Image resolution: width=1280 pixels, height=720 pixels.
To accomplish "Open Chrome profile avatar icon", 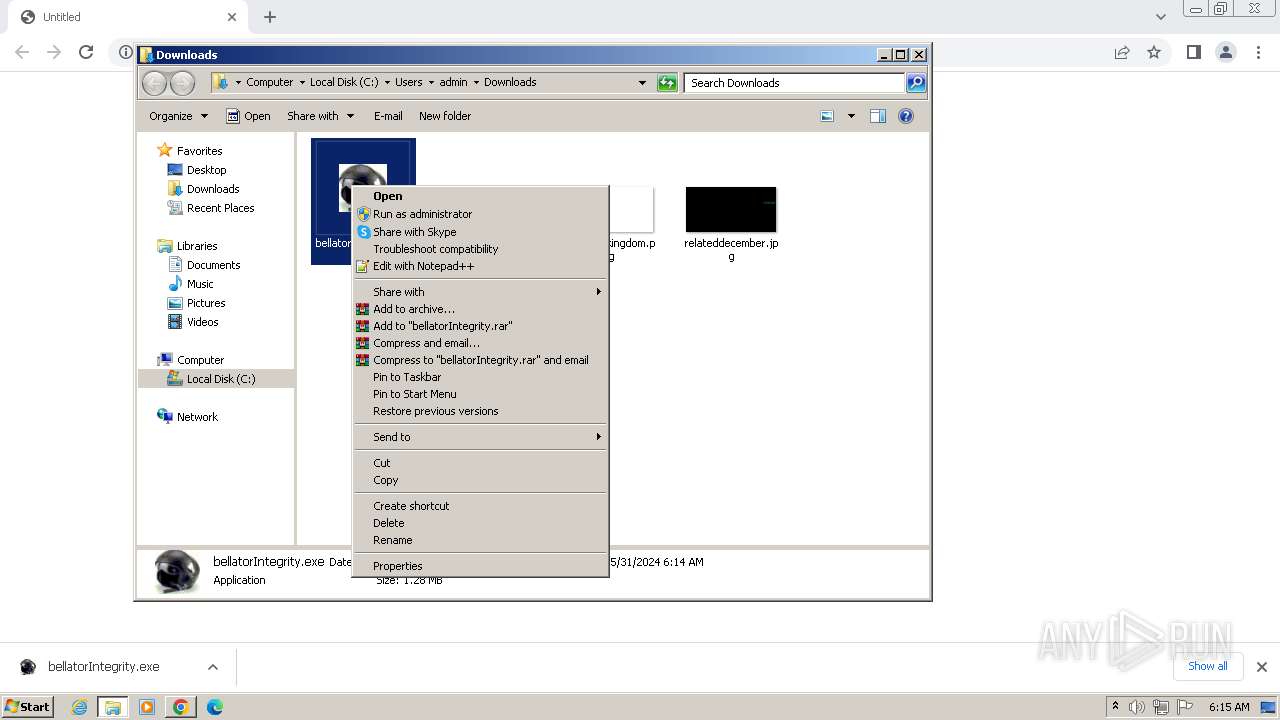I will click(x=1225, y=52).
